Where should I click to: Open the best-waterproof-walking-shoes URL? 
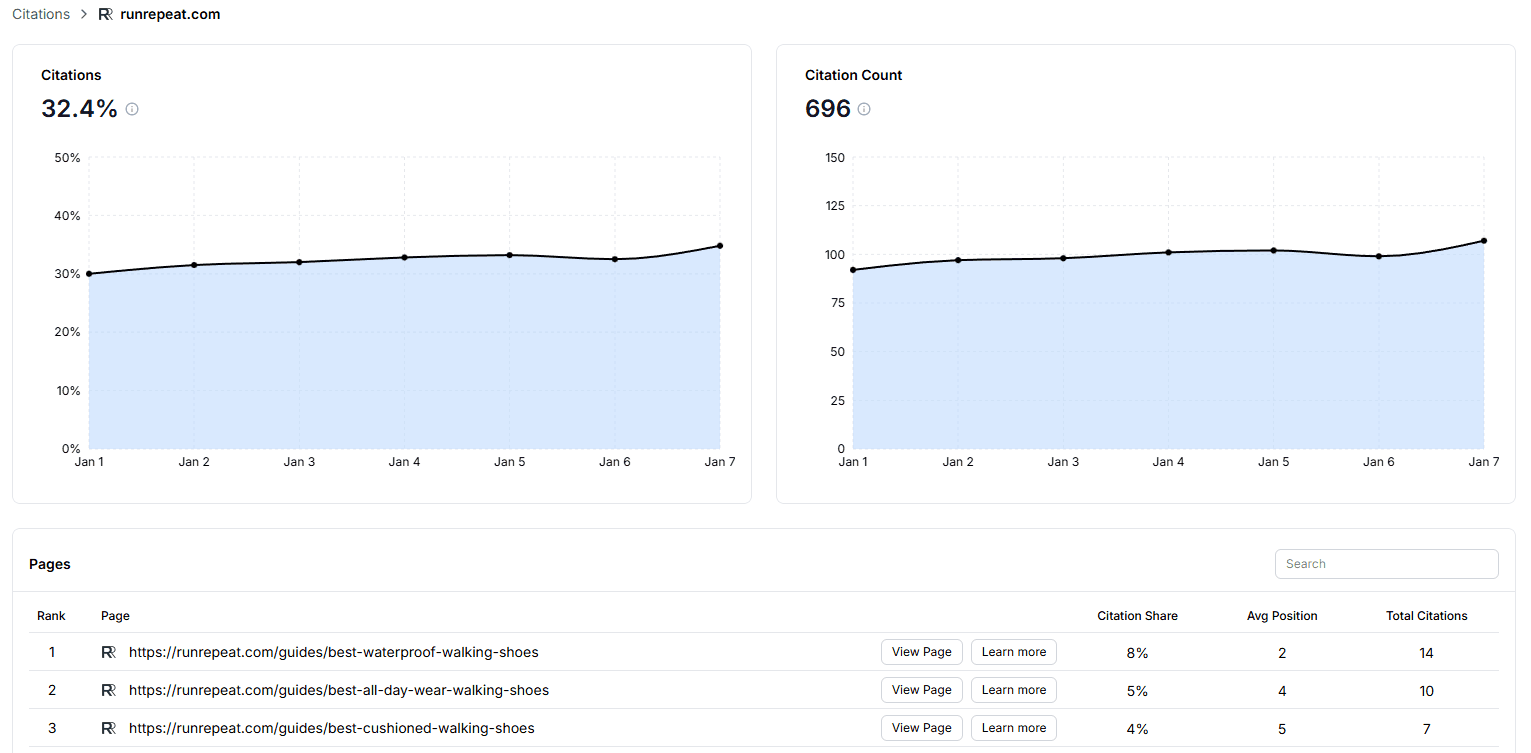(x=333, y=652)
